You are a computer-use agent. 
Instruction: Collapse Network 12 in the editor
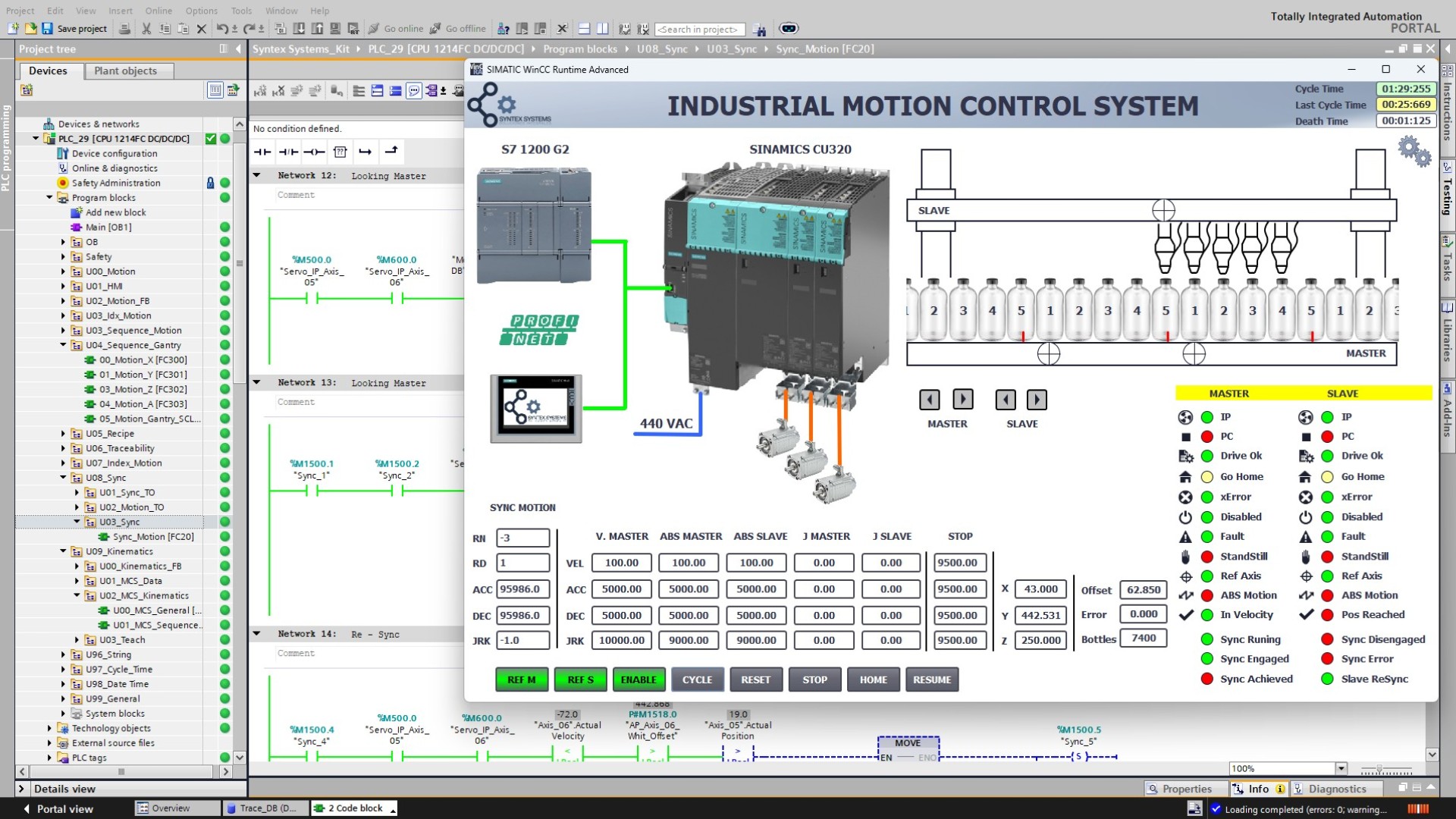click(257, 175)
